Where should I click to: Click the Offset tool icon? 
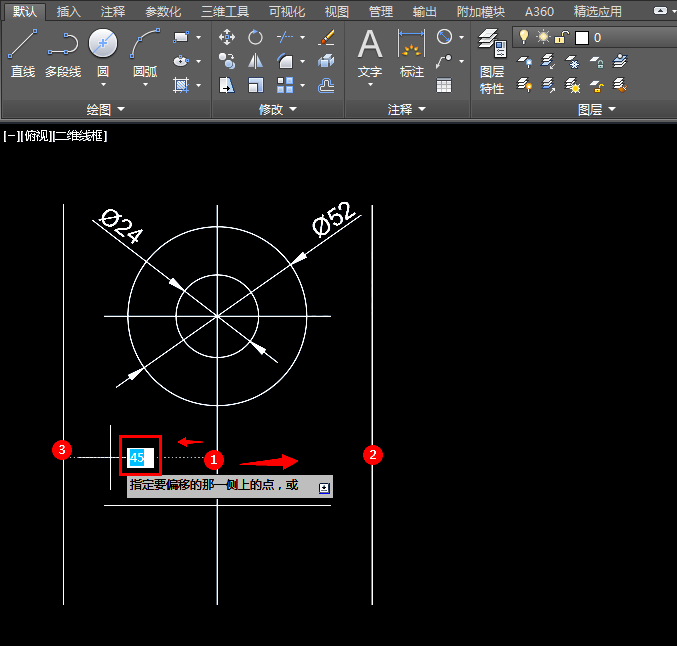coord(326,86)
